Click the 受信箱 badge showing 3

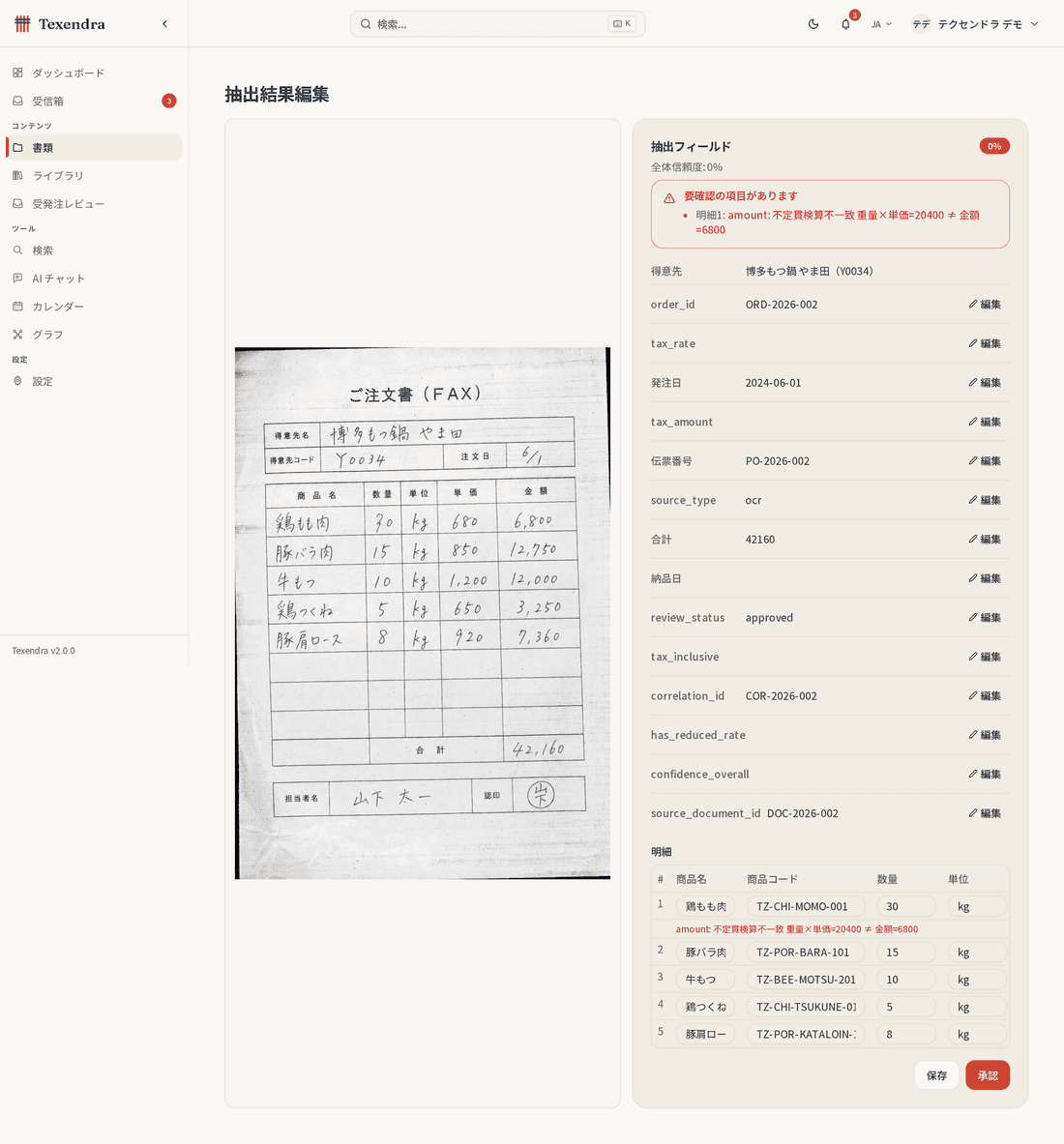click(x=168, y=101)
